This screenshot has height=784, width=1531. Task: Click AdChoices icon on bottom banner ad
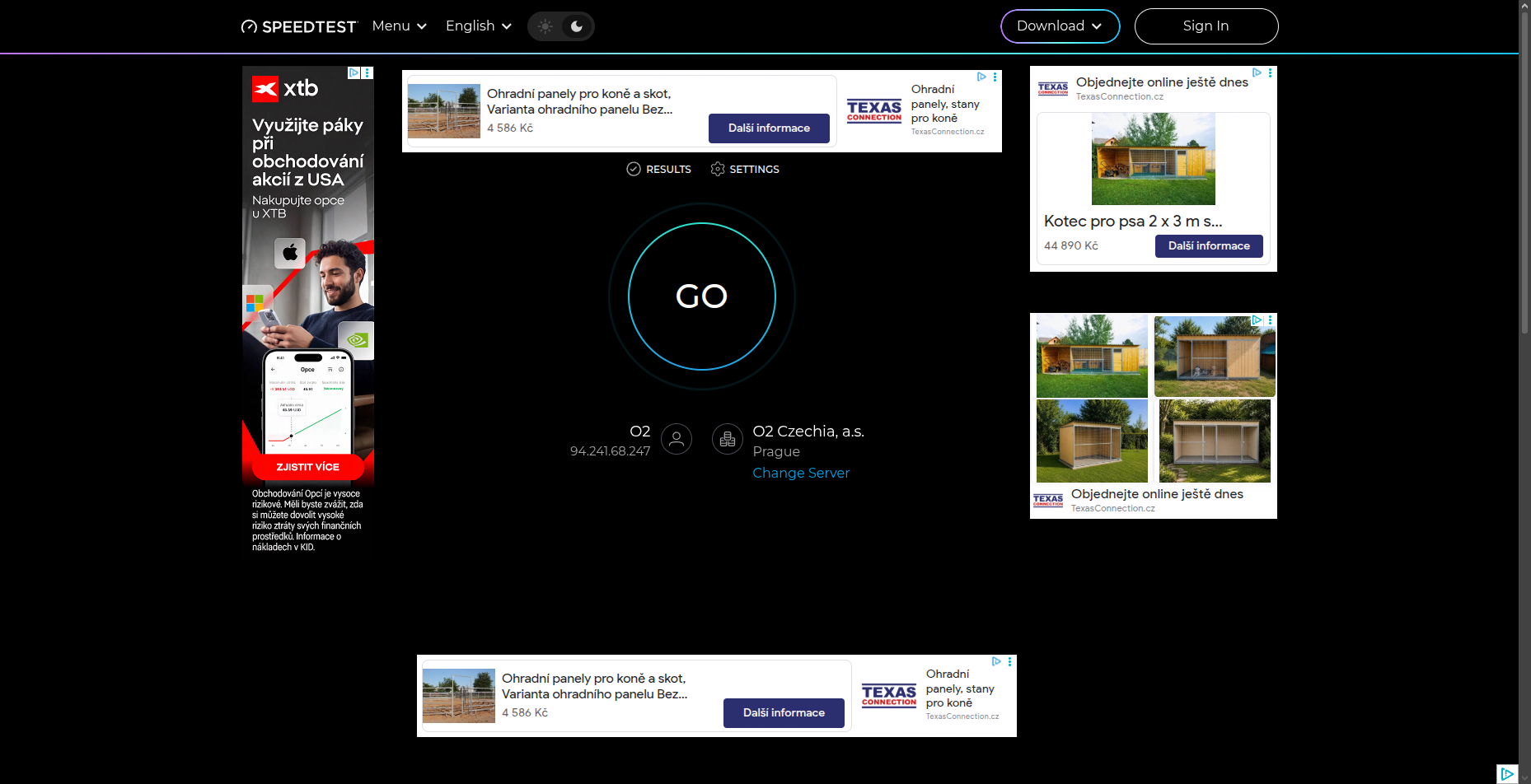coord(996,661)
